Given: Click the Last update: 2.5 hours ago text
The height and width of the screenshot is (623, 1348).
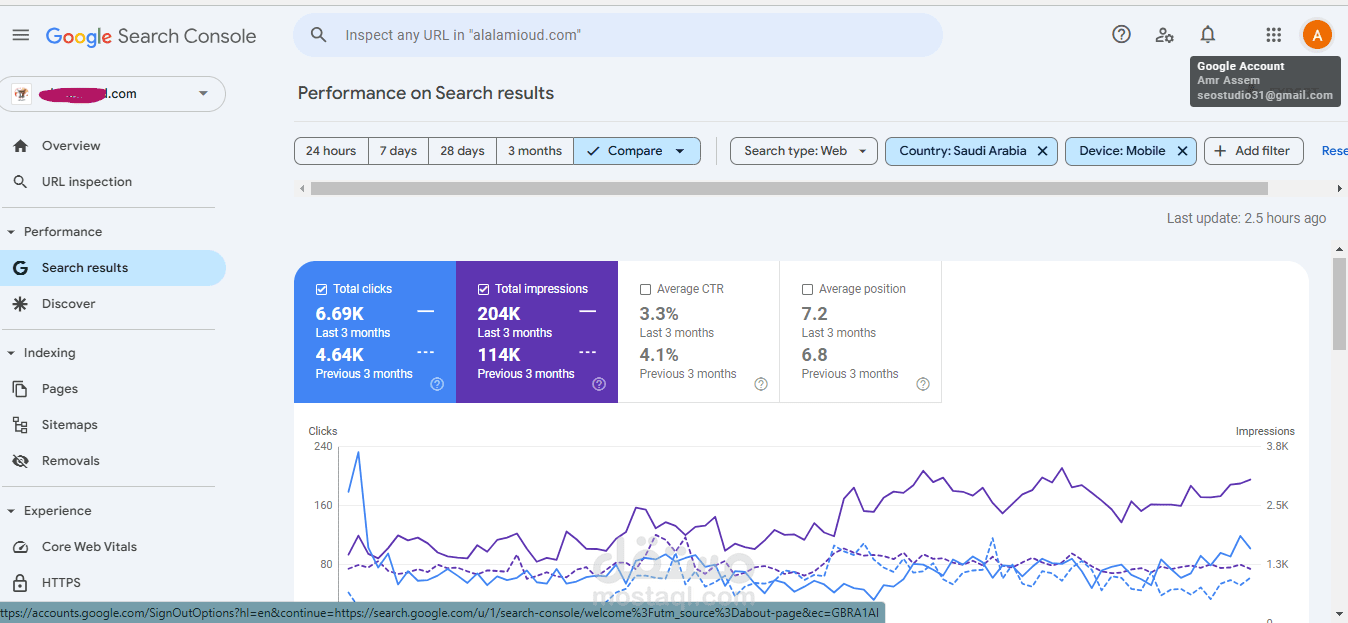Looking at the screenshot, I should (1246, 218).
